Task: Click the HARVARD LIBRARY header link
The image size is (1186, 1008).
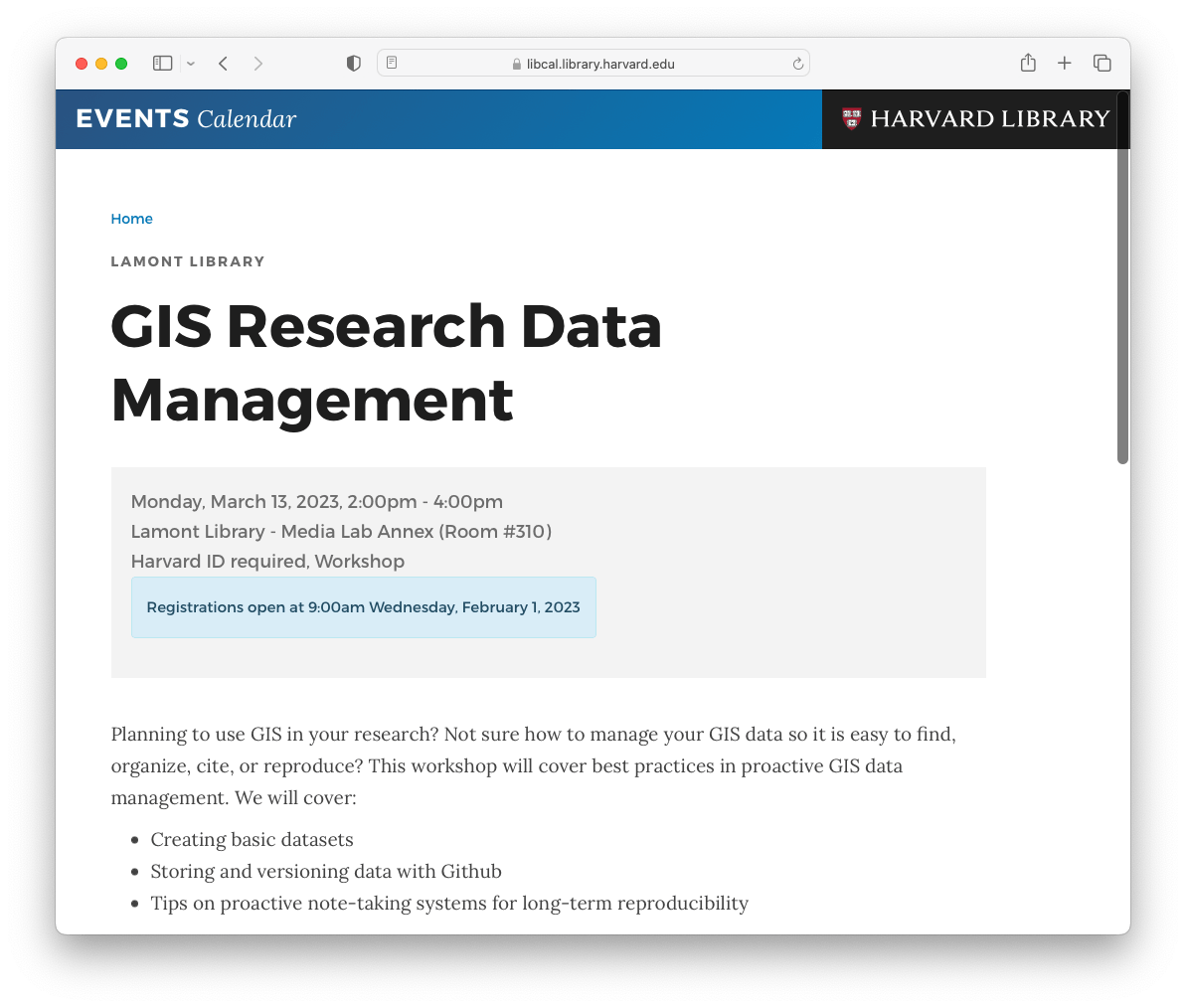Action: pyautogui.click(x=989, y=118)
